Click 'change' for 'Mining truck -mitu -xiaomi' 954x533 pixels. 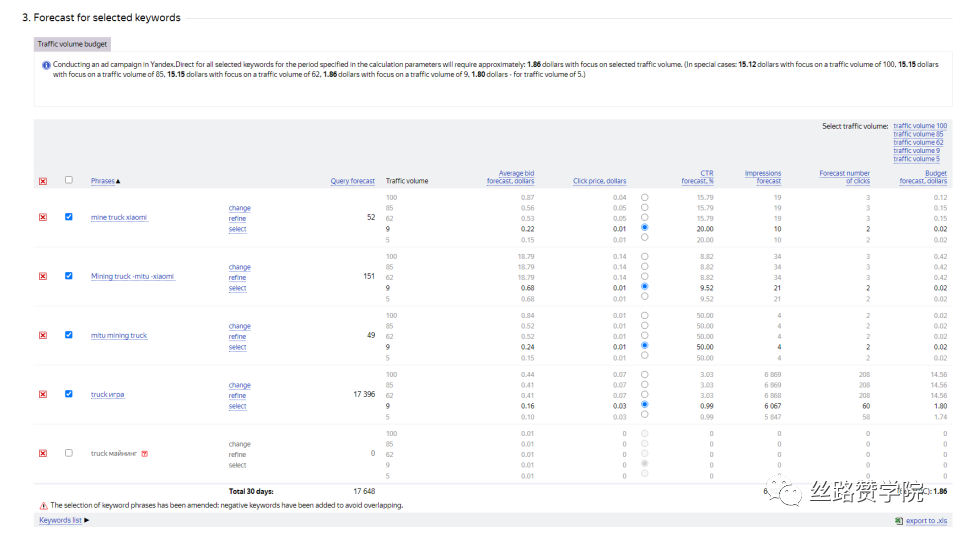click(240, 267)
